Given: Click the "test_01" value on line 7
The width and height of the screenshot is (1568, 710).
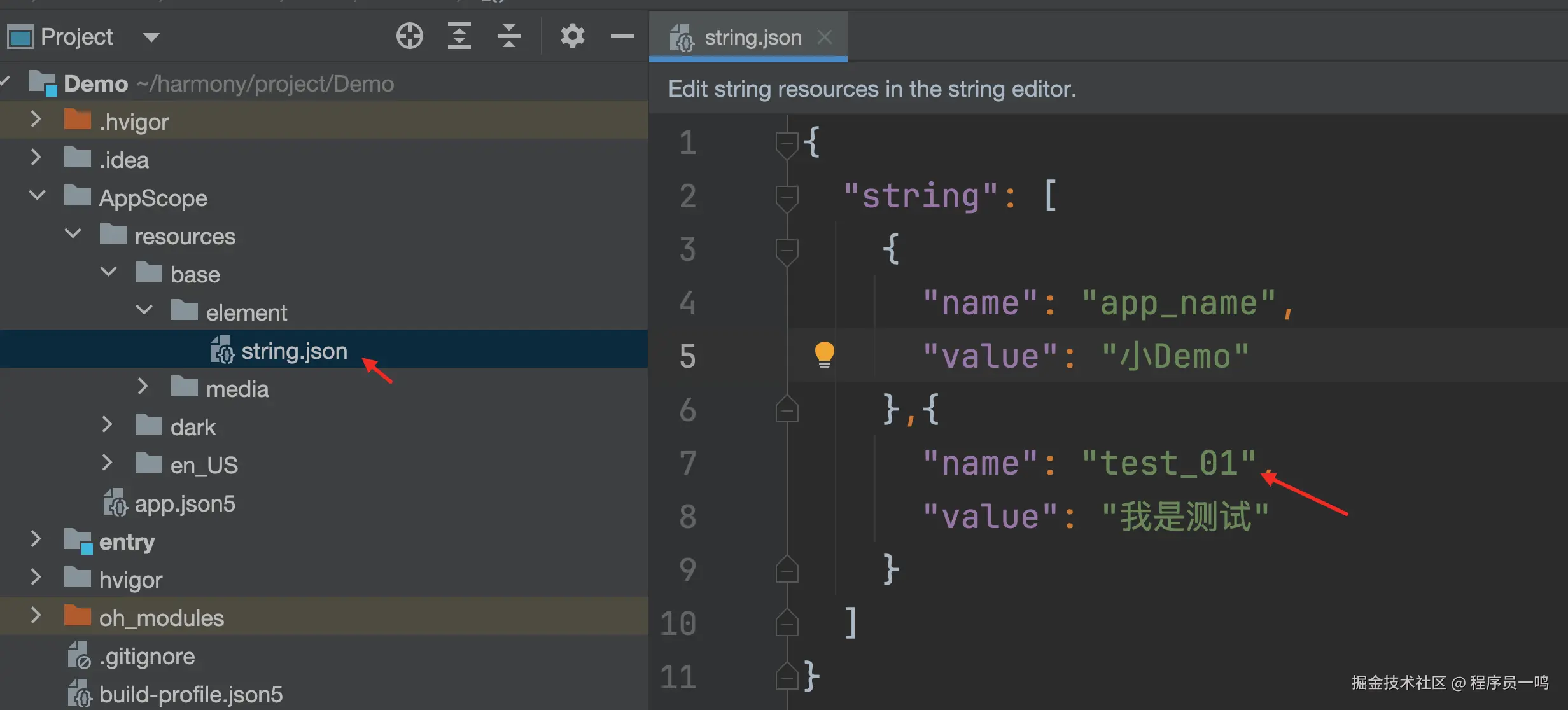Looking at the screenshot, I should (1168, 463).
